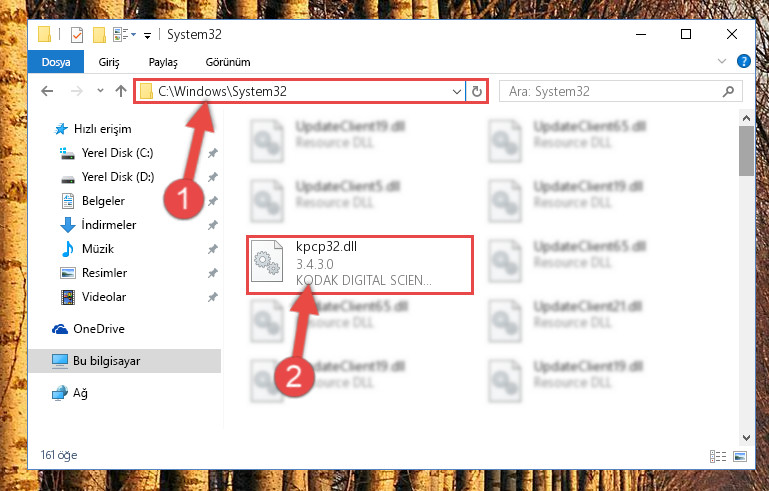Switch to the Görünüm tab
Screen dimensions: 769x491
point(228,62)
